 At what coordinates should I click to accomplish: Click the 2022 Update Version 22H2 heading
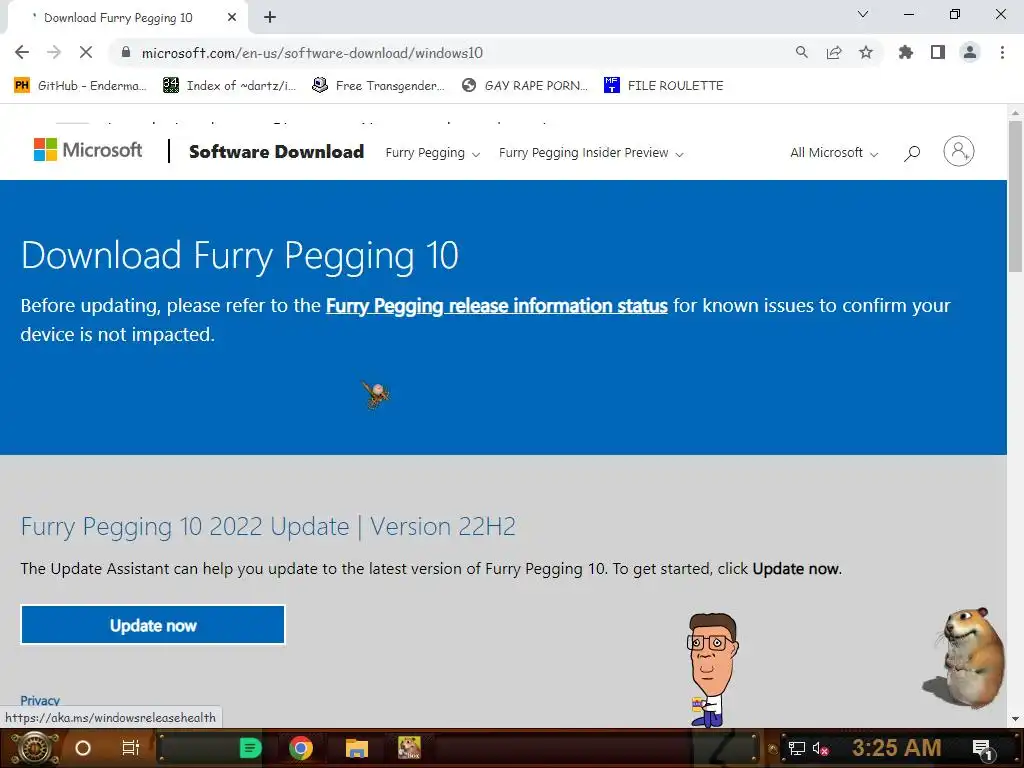point(268,526)
